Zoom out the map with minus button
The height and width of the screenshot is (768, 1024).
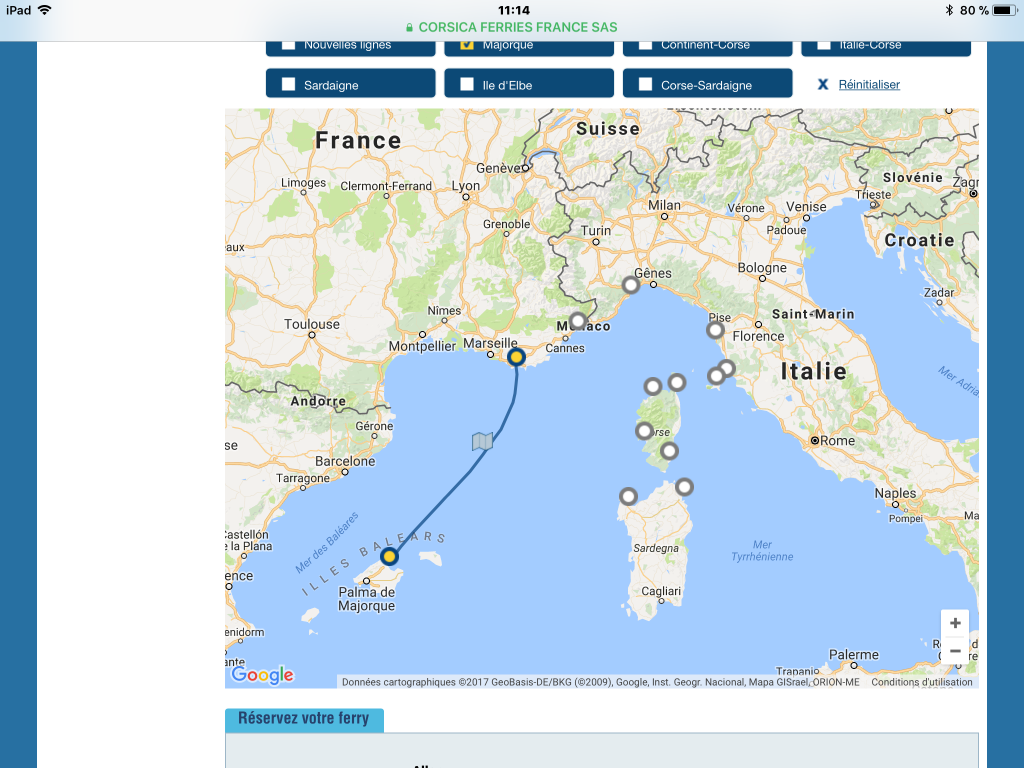click(955, 651)
